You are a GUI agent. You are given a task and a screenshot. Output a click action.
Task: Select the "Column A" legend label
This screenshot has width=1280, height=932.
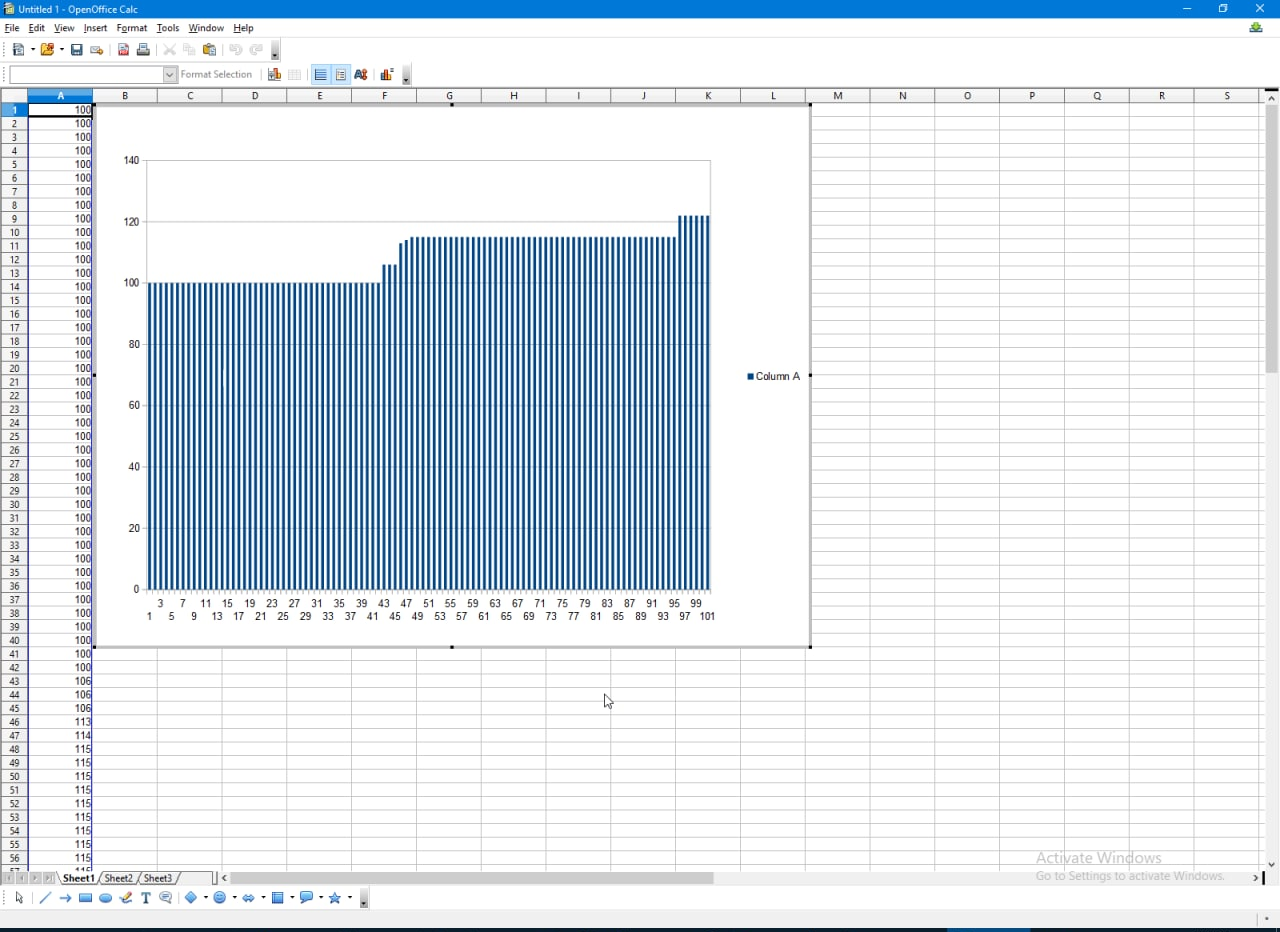coord(778,377)
